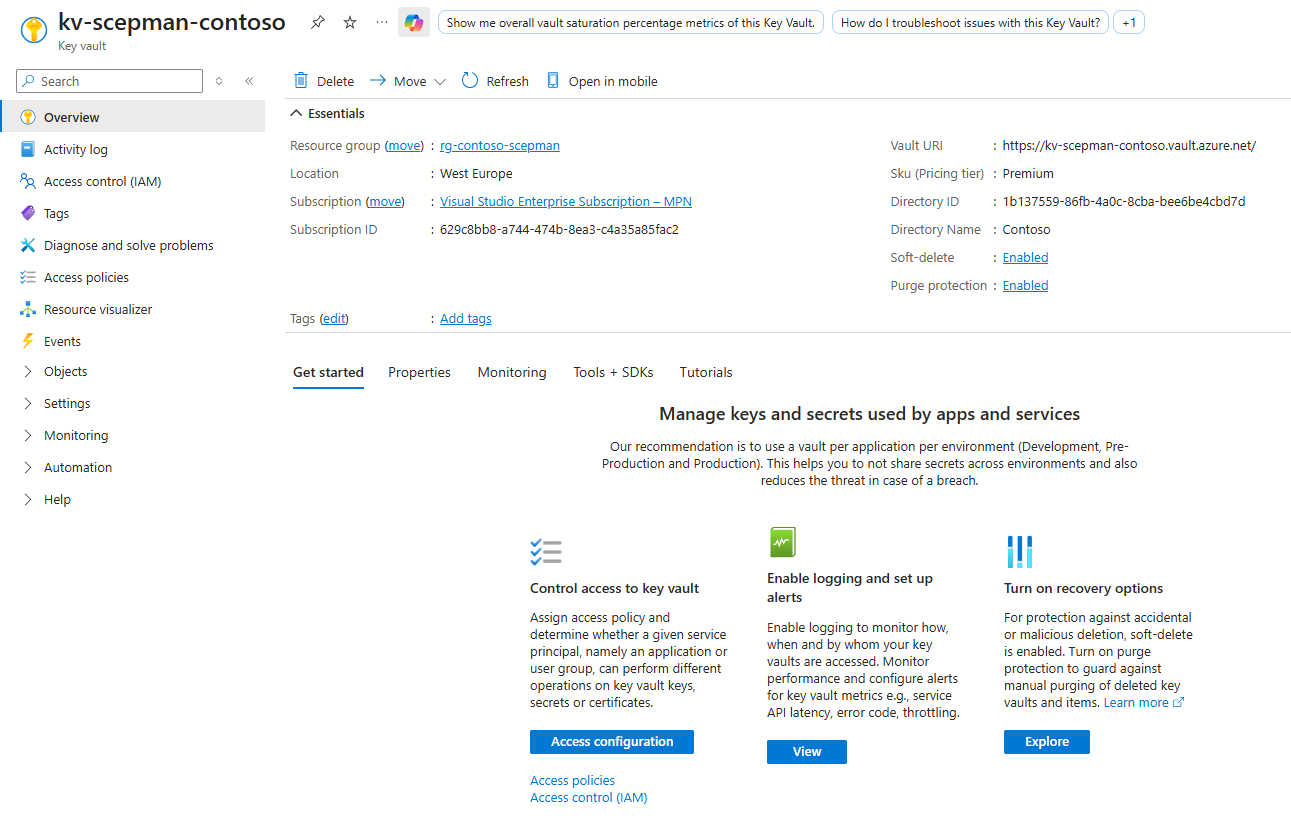Open the rg-contoso-scepman resource group link

point(499,145)
